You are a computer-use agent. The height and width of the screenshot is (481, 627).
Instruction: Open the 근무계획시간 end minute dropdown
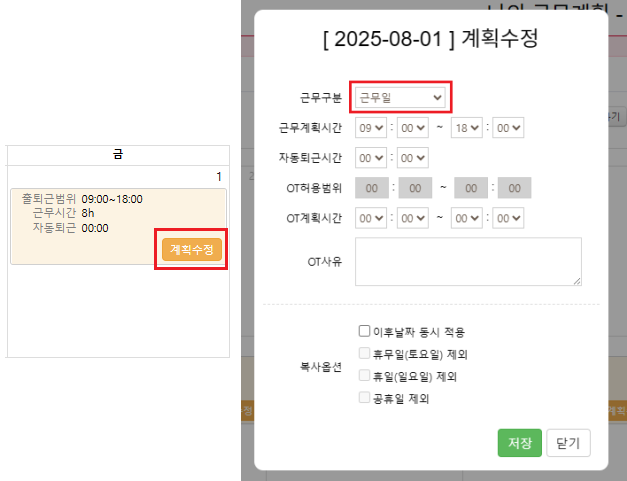pos(508,128)
